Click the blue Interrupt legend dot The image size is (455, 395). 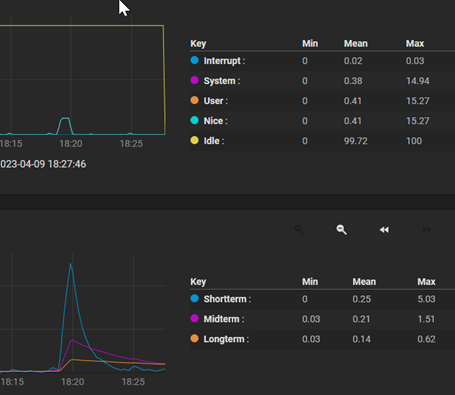194,60
